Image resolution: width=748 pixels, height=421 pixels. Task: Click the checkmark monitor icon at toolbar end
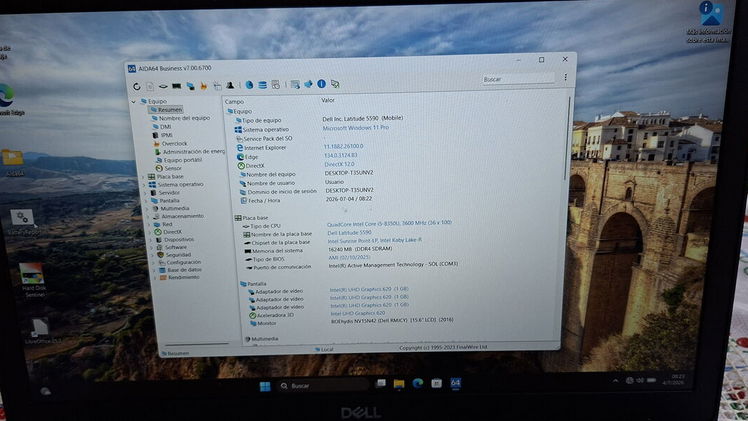335,84
